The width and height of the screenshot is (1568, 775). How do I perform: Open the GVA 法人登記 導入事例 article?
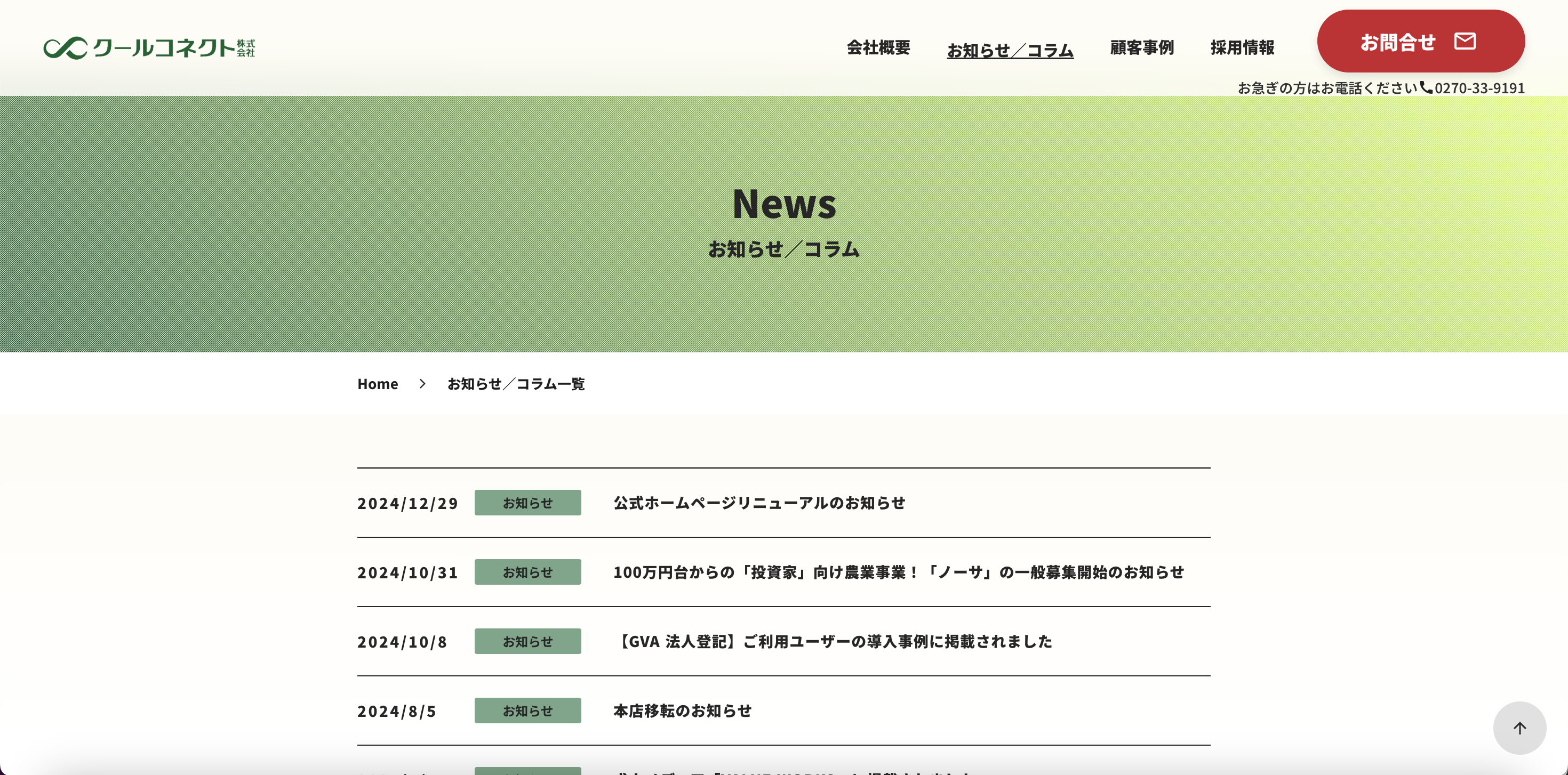833,642
